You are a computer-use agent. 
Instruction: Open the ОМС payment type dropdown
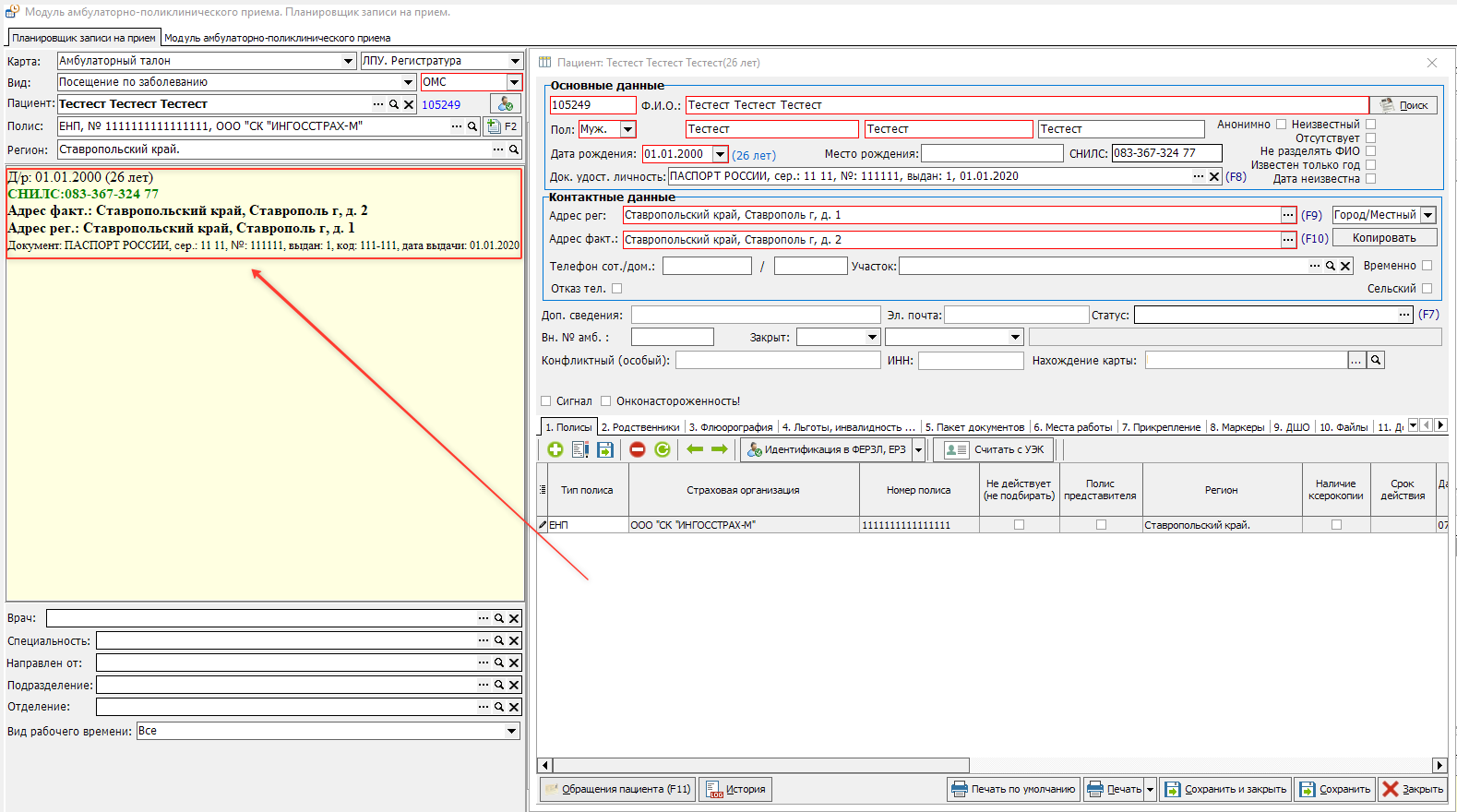point(514,82)
